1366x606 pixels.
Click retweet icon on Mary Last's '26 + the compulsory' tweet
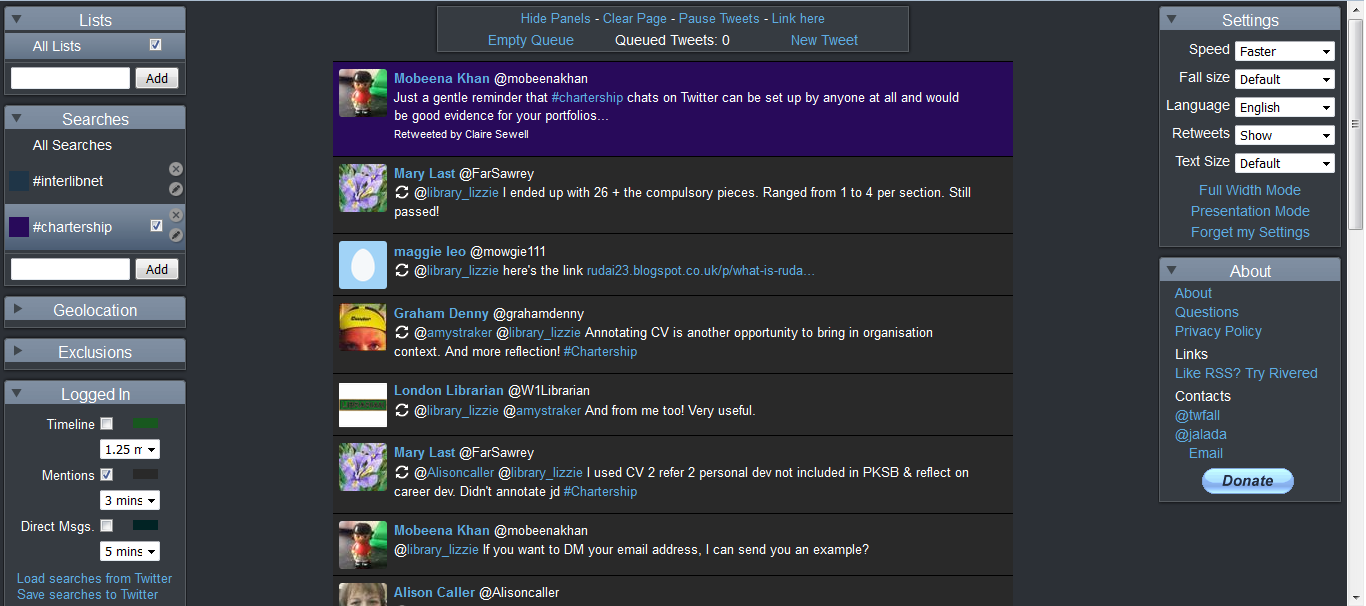[402, 192]
